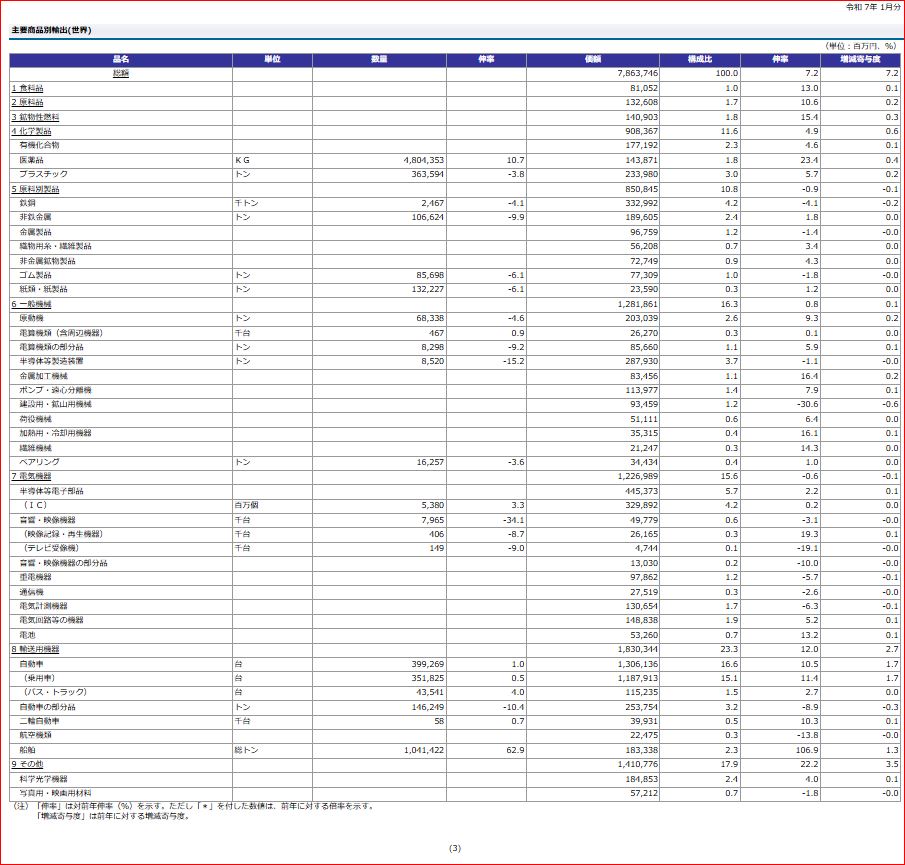
Task: Open the 3 鉱物性燃料 category link
Action: tap(35, 117)
